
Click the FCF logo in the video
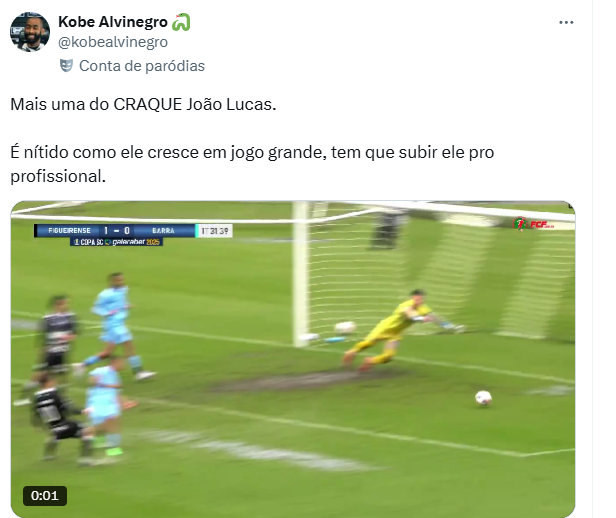(x=534, y=224)
